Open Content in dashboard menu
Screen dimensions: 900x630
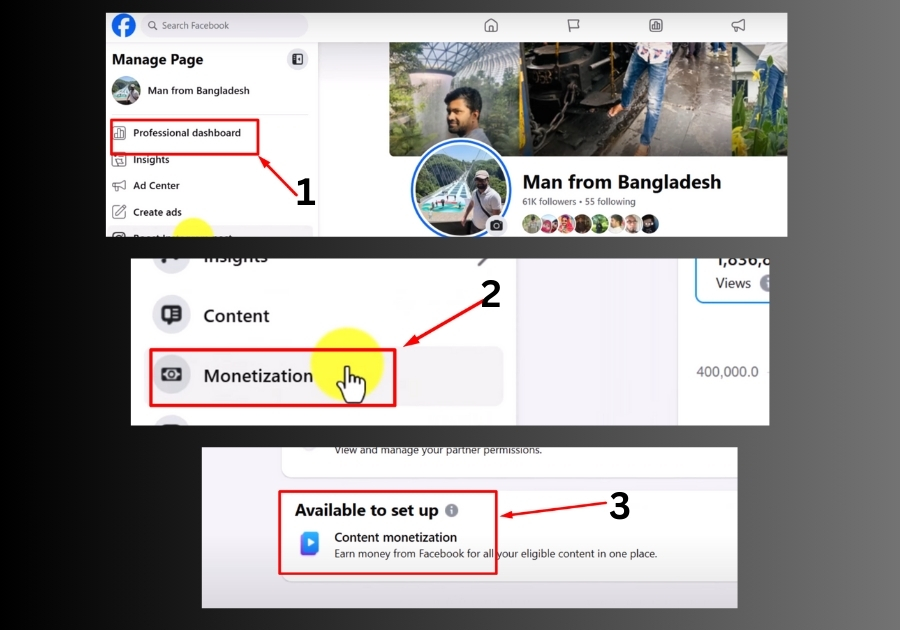[236, 316]
